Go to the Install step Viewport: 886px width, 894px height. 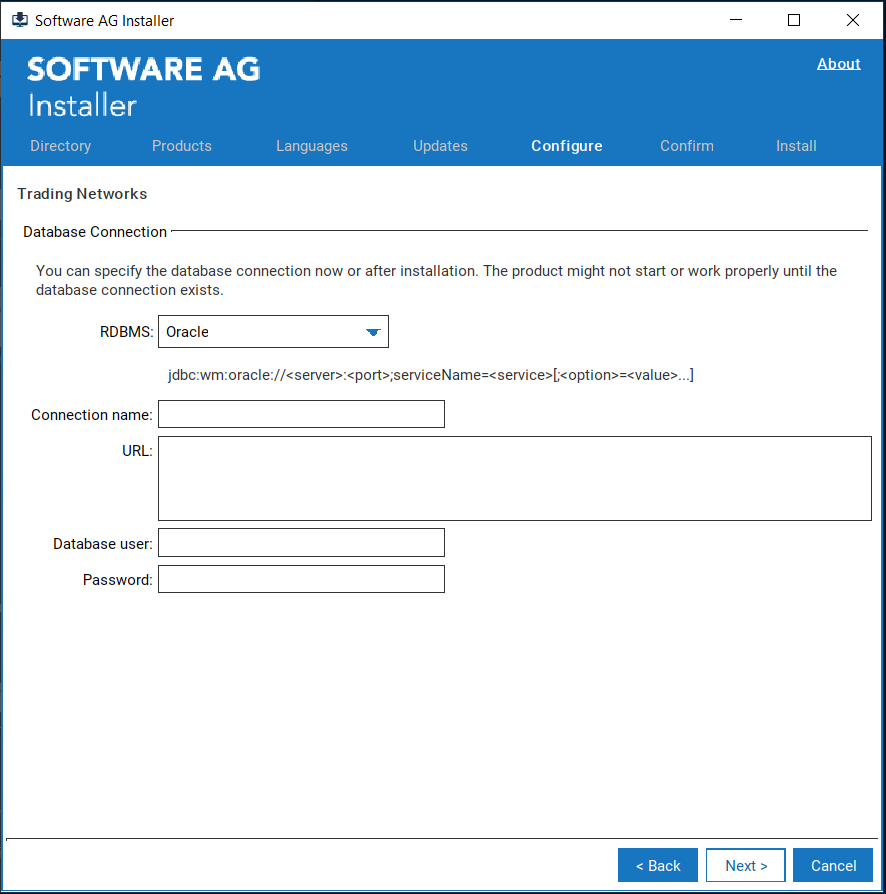coord(796,146)
